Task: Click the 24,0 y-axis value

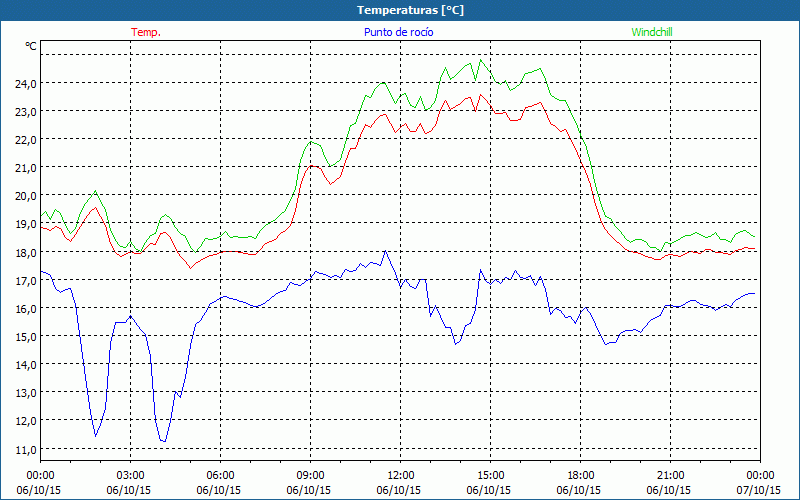Action: coord(26,84)
